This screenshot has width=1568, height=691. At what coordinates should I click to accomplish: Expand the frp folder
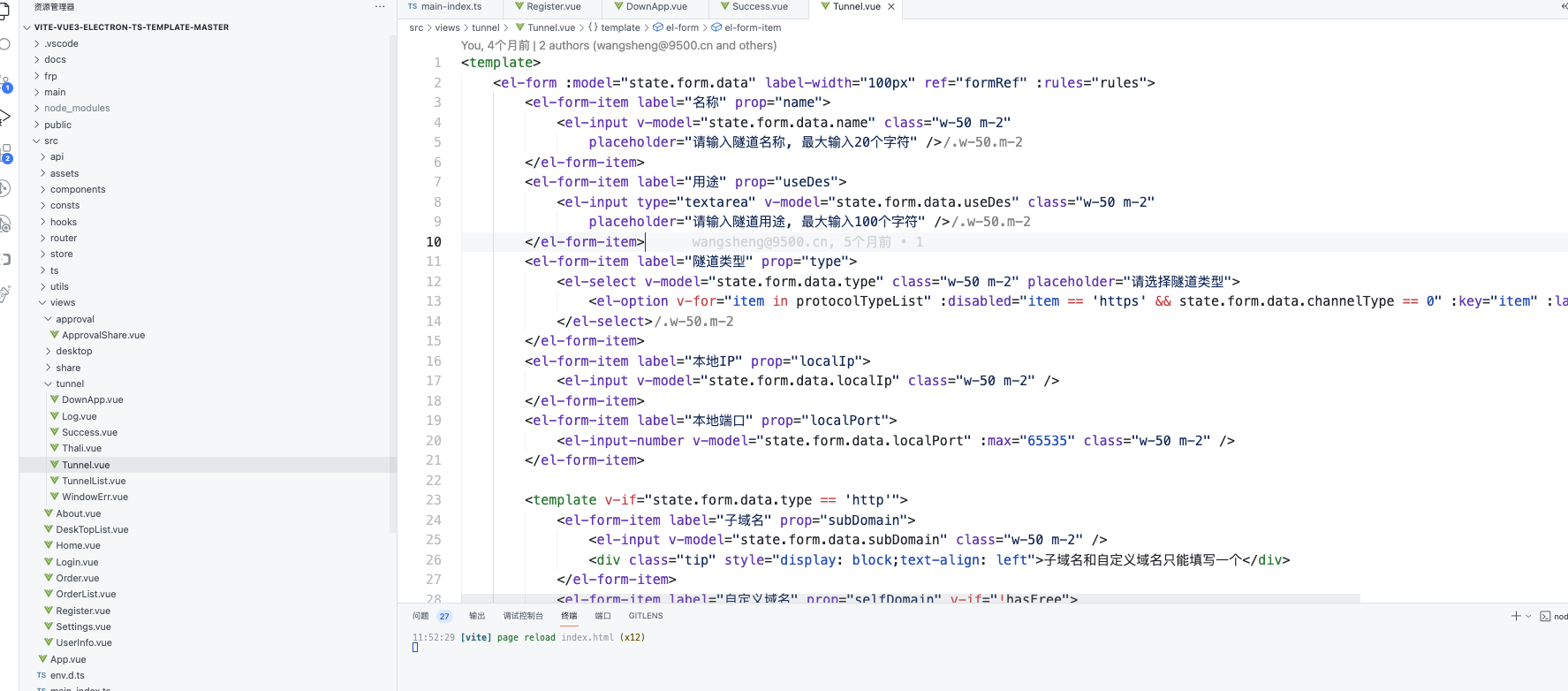pos(208,76)
